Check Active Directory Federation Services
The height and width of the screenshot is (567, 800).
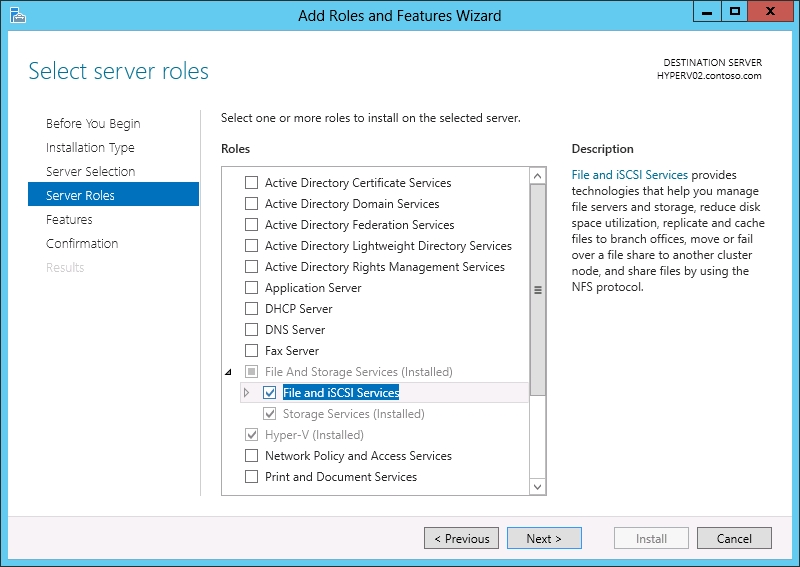pyautogui.click(x=252, y=225)
